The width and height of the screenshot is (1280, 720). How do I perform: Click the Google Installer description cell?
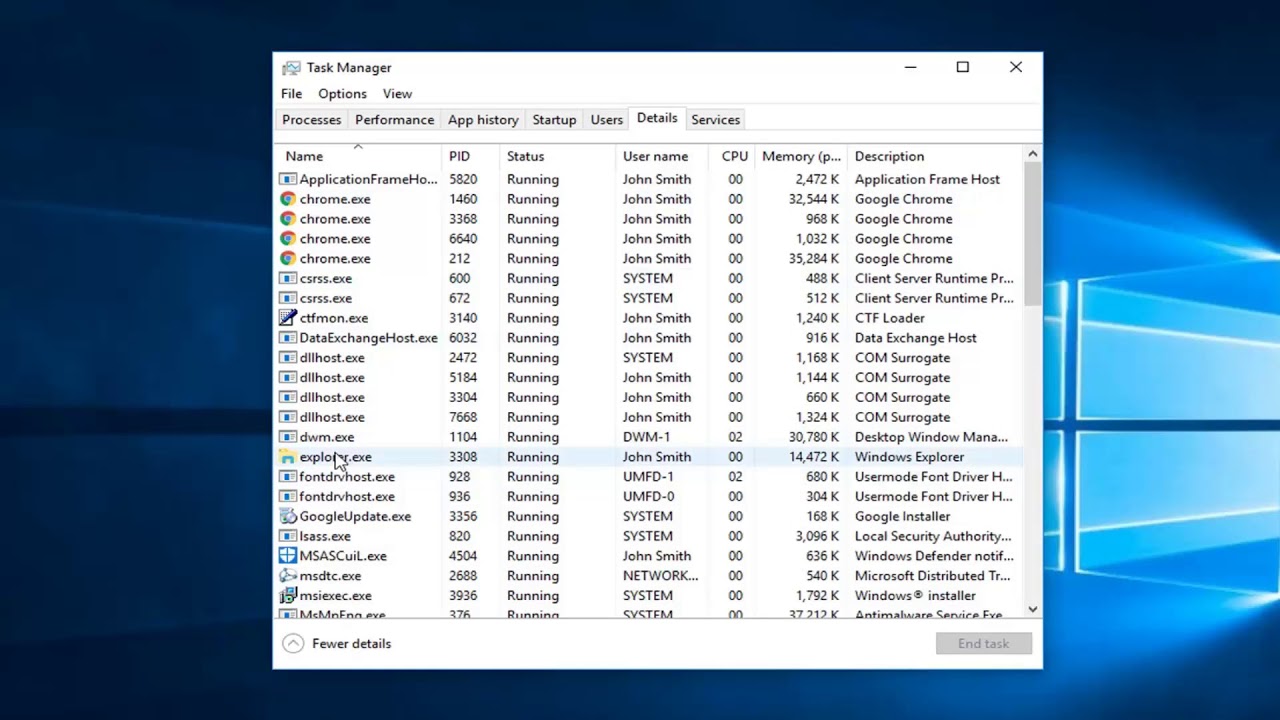click(x=903, y=516)
